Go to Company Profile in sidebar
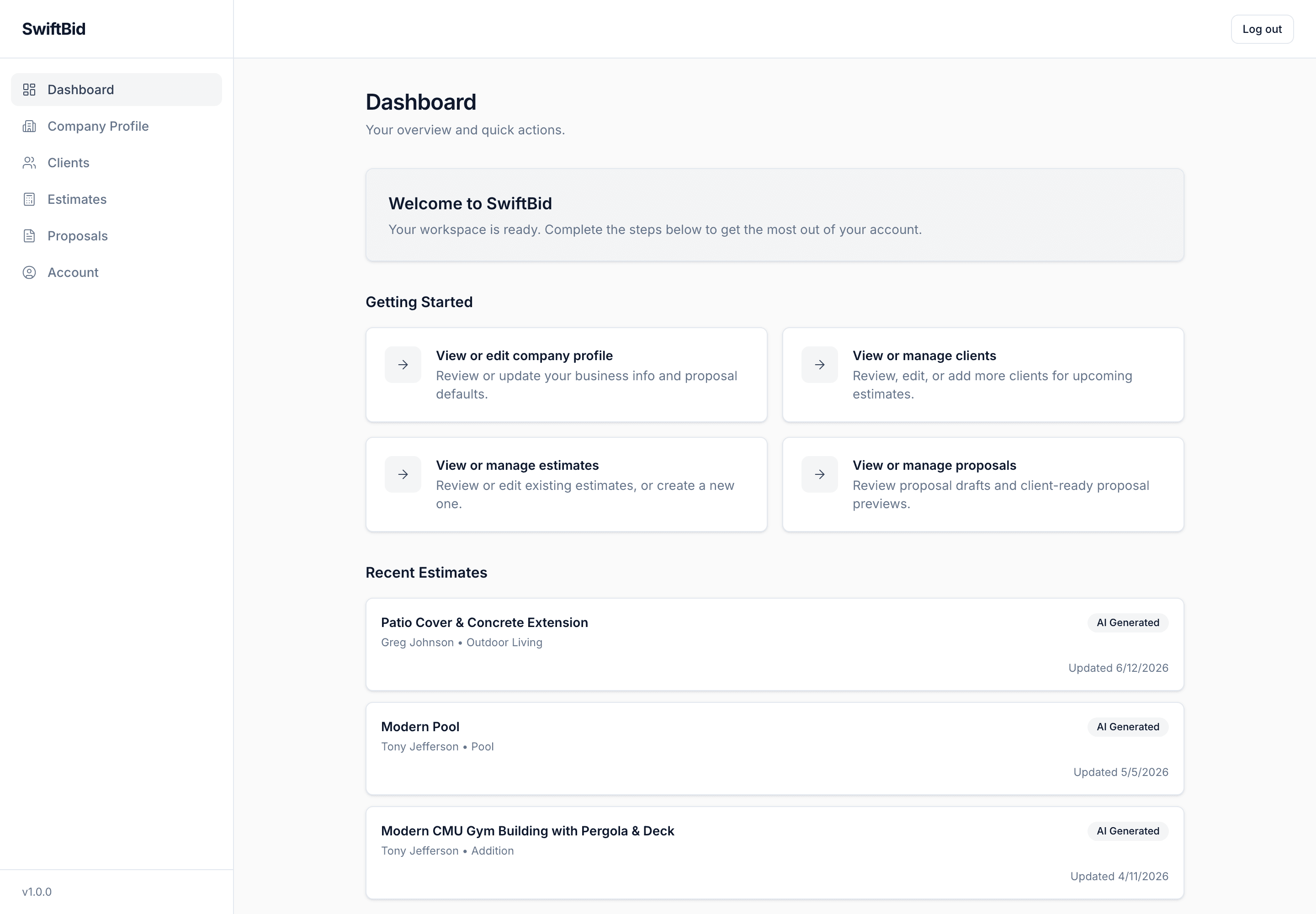The image size is (1316, 914). [116, 126]
